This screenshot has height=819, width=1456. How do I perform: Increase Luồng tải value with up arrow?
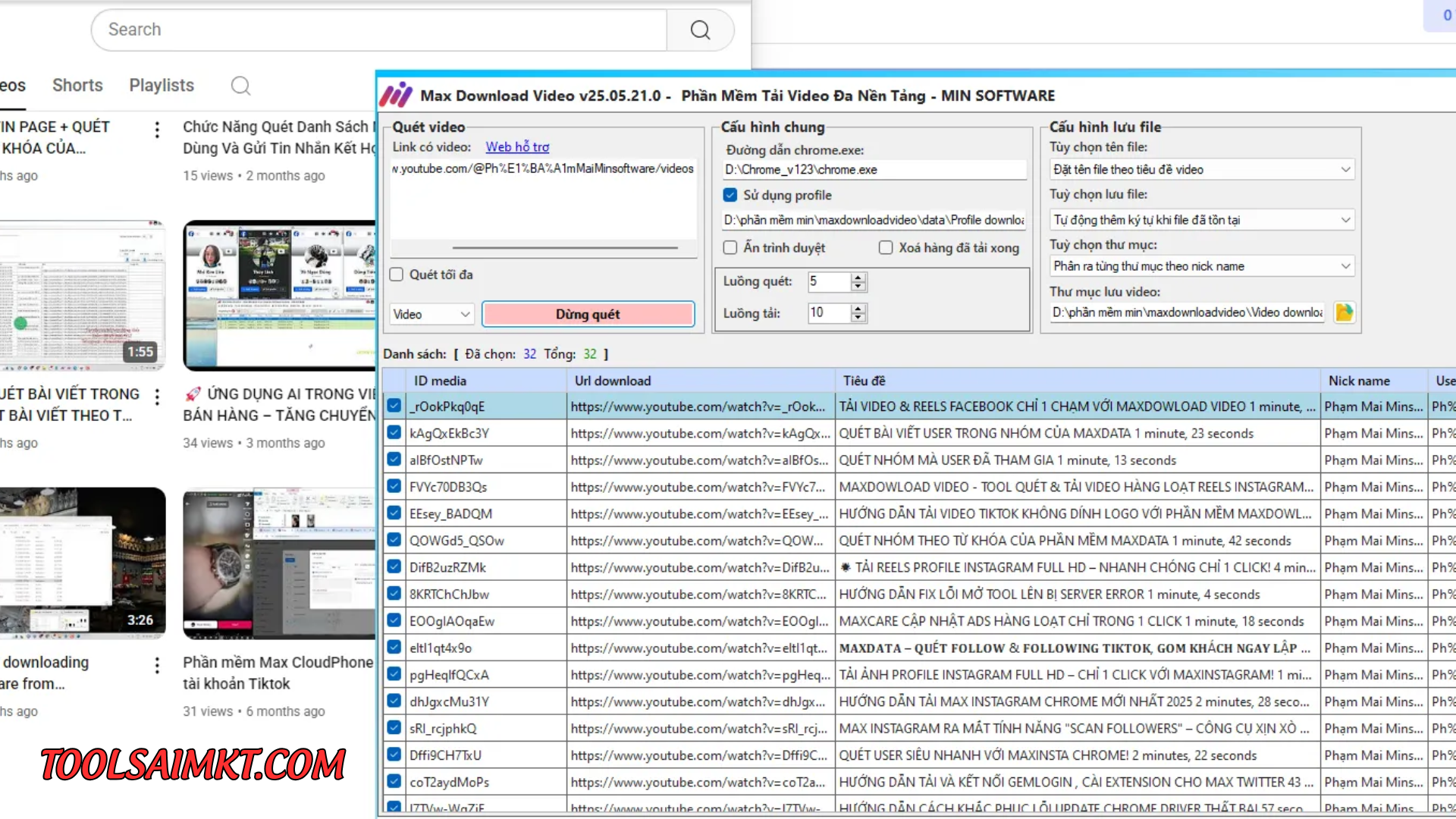(858, 308)
